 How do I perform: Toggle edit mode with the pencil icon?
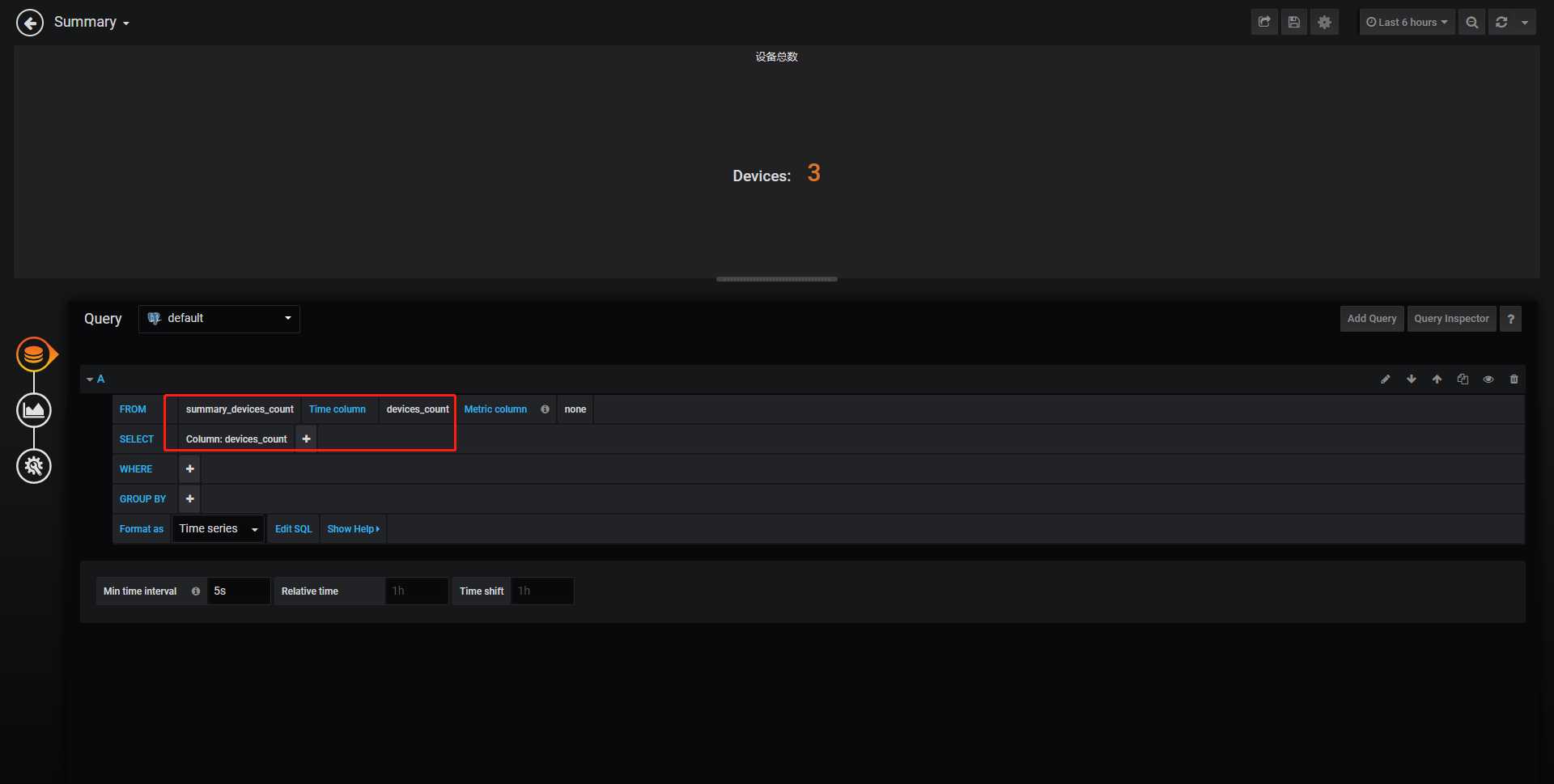click(x=1386, y=379)
